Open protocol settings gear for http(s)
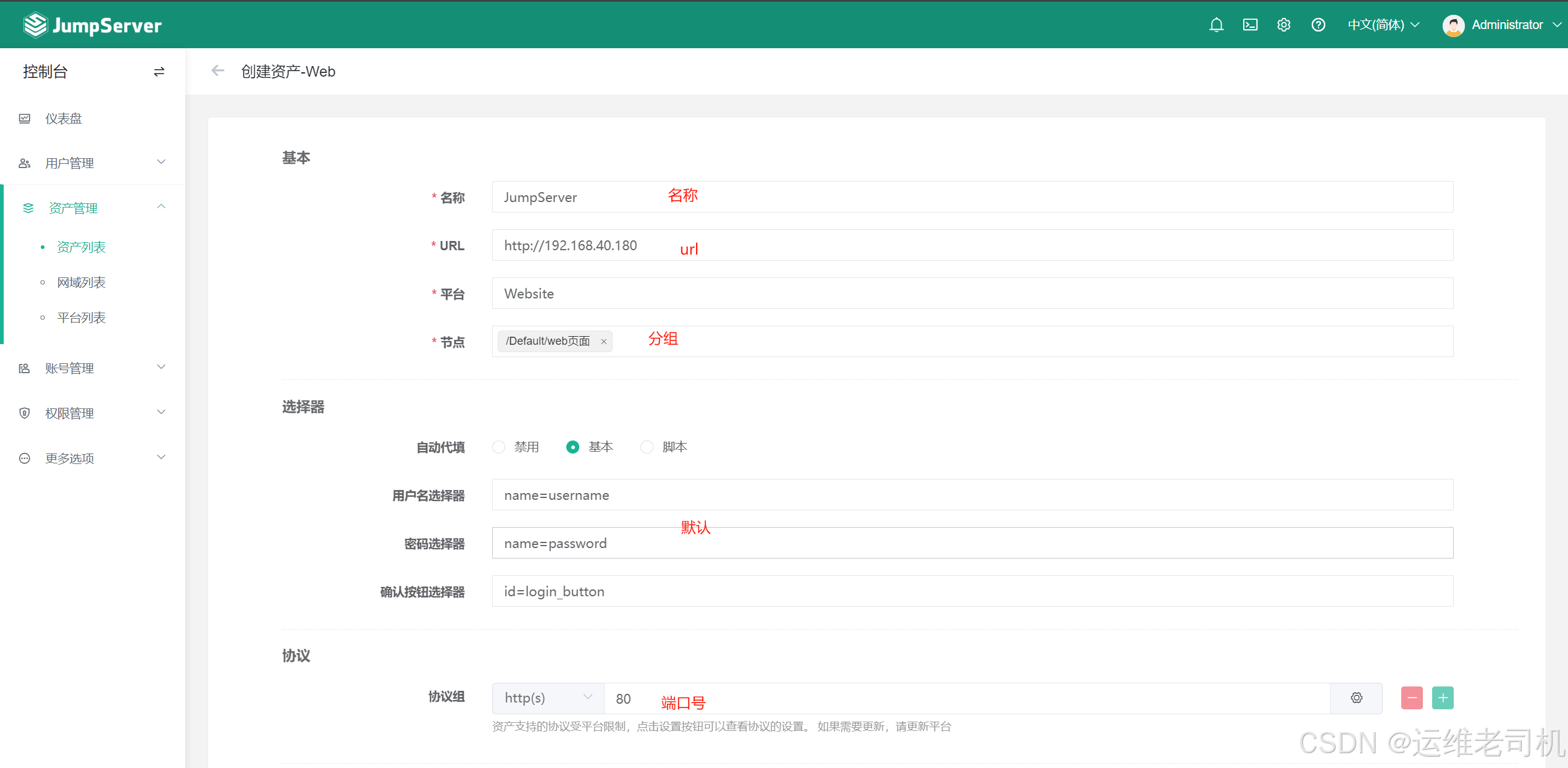This screenshot has height=768, width=1568. tap(1356, 698)
